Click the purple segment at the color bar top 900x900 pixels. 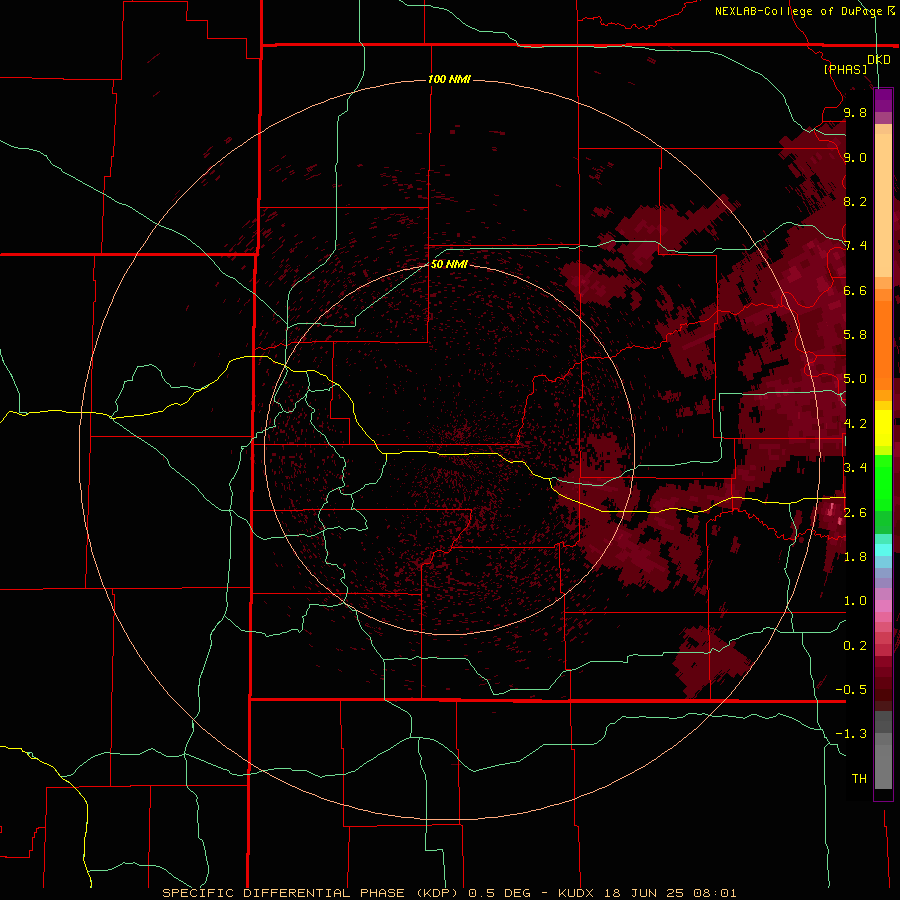pyautogui.click(x=883, y=100)
